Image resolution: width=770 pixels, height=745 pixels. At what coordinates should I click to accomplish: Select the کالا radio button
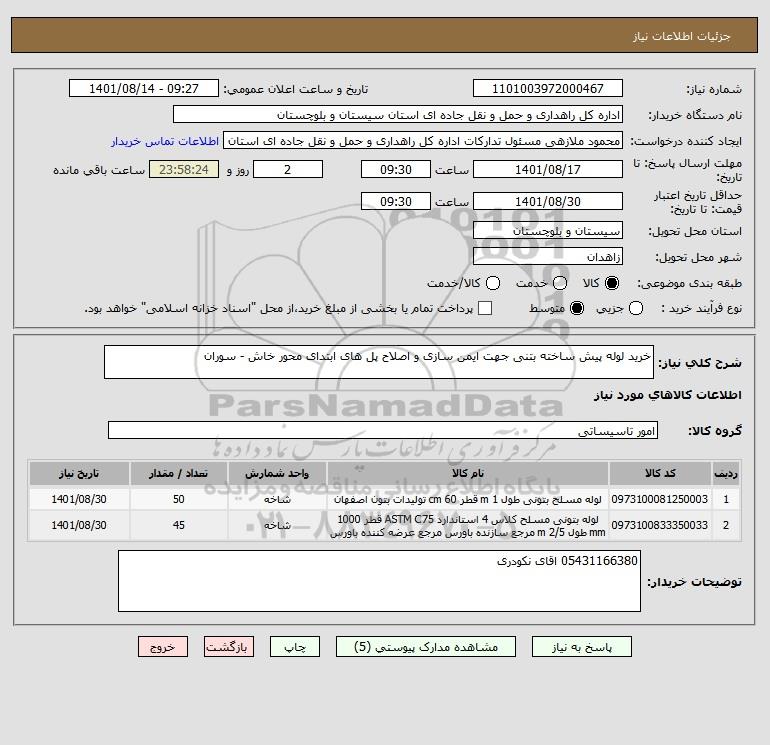click(612, 283)
